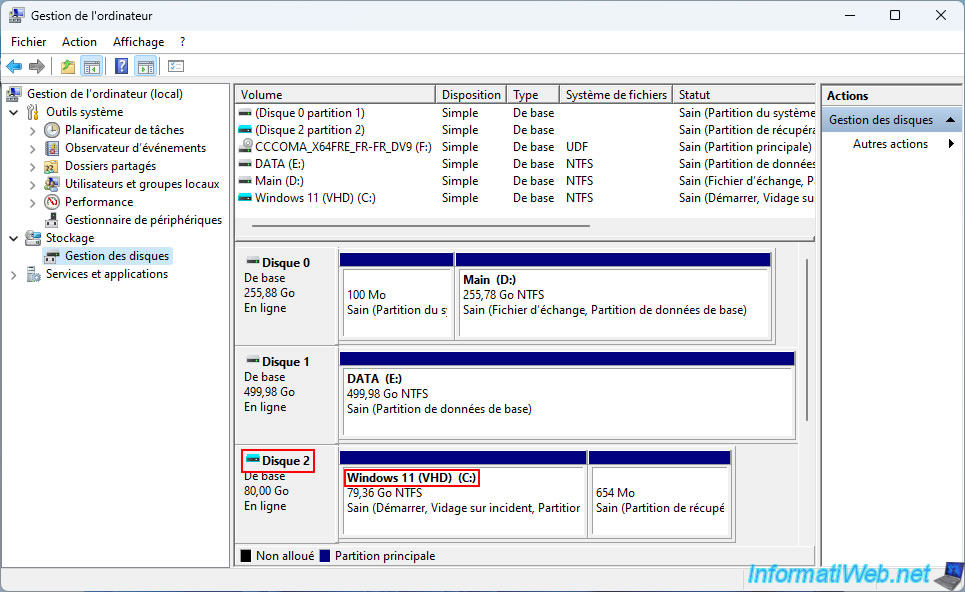The width and height of the screenshot is (965, 592).
Task: Toggle the console tree pane icon
Action: coord(92,66)
